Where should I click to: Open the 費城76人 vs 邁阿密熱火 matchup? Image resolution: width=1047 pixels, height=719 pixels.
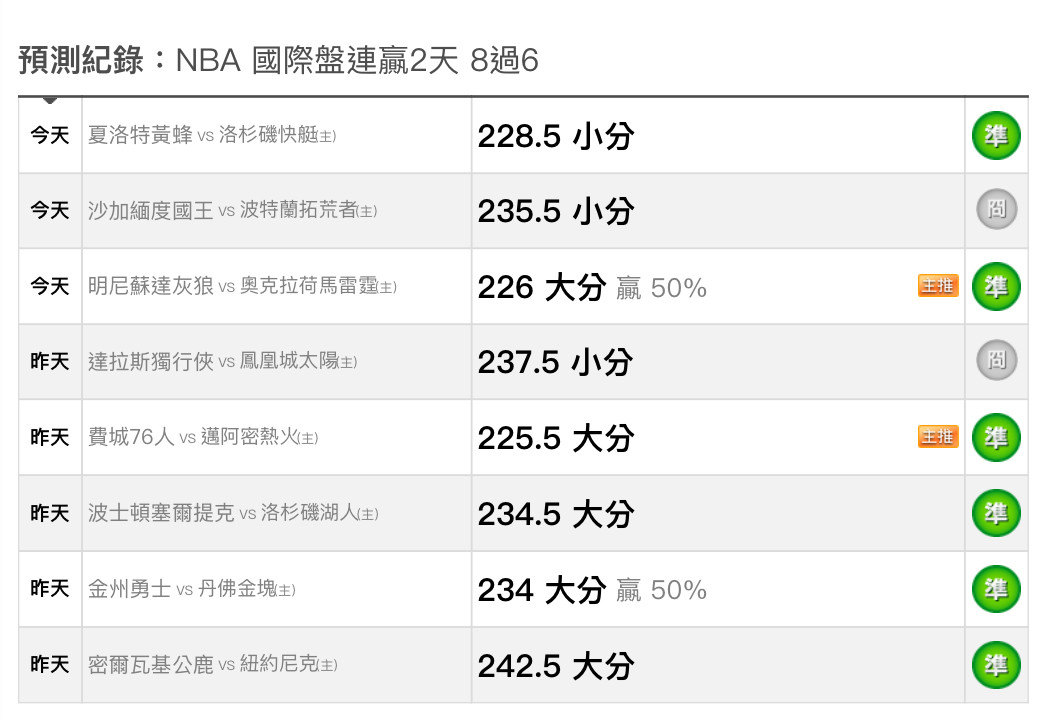pos(203,437)
